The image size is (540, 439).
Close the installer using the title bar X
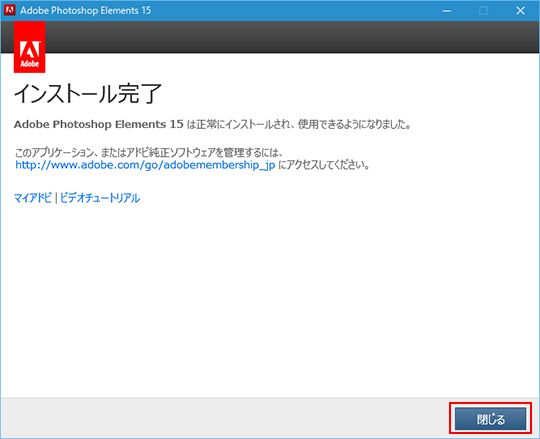520,11
